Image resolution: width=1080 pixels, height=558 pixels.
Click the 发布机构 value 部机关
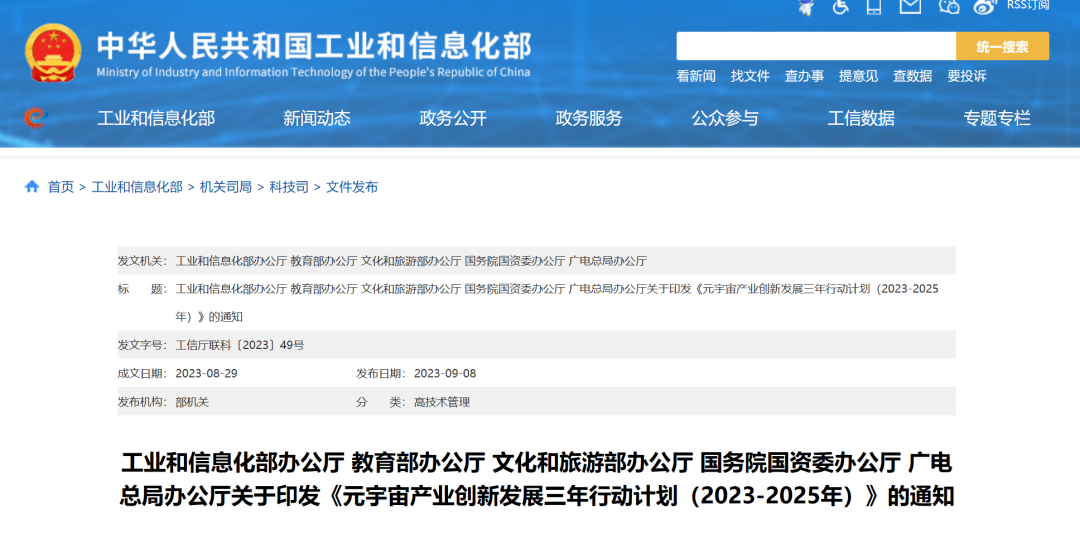click(192, 402)
